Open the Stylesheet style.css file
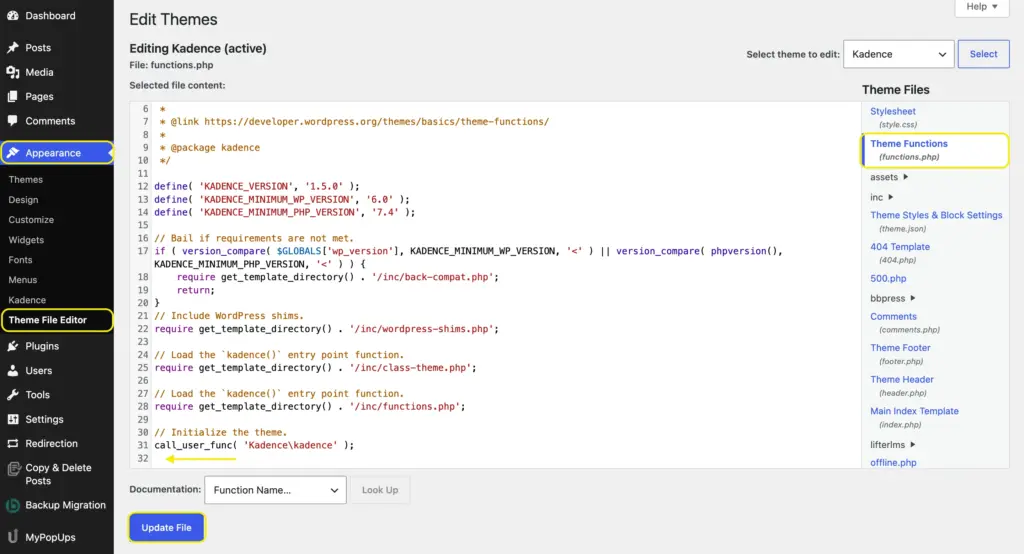This screenshot has width=1024, height=554. [893, 112]
